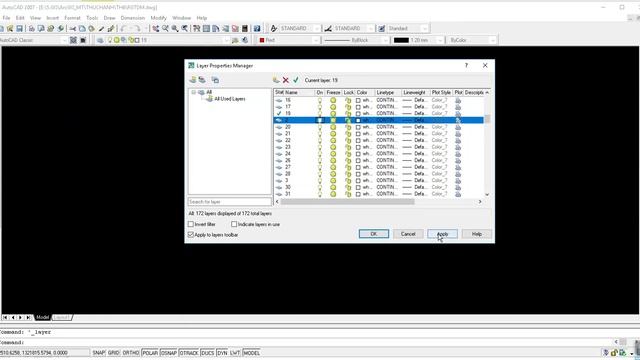Viewport: 640px width, 360px height.
Task: Click the Save icon in the Standard toolbar
Action: (x=19, y=29)
